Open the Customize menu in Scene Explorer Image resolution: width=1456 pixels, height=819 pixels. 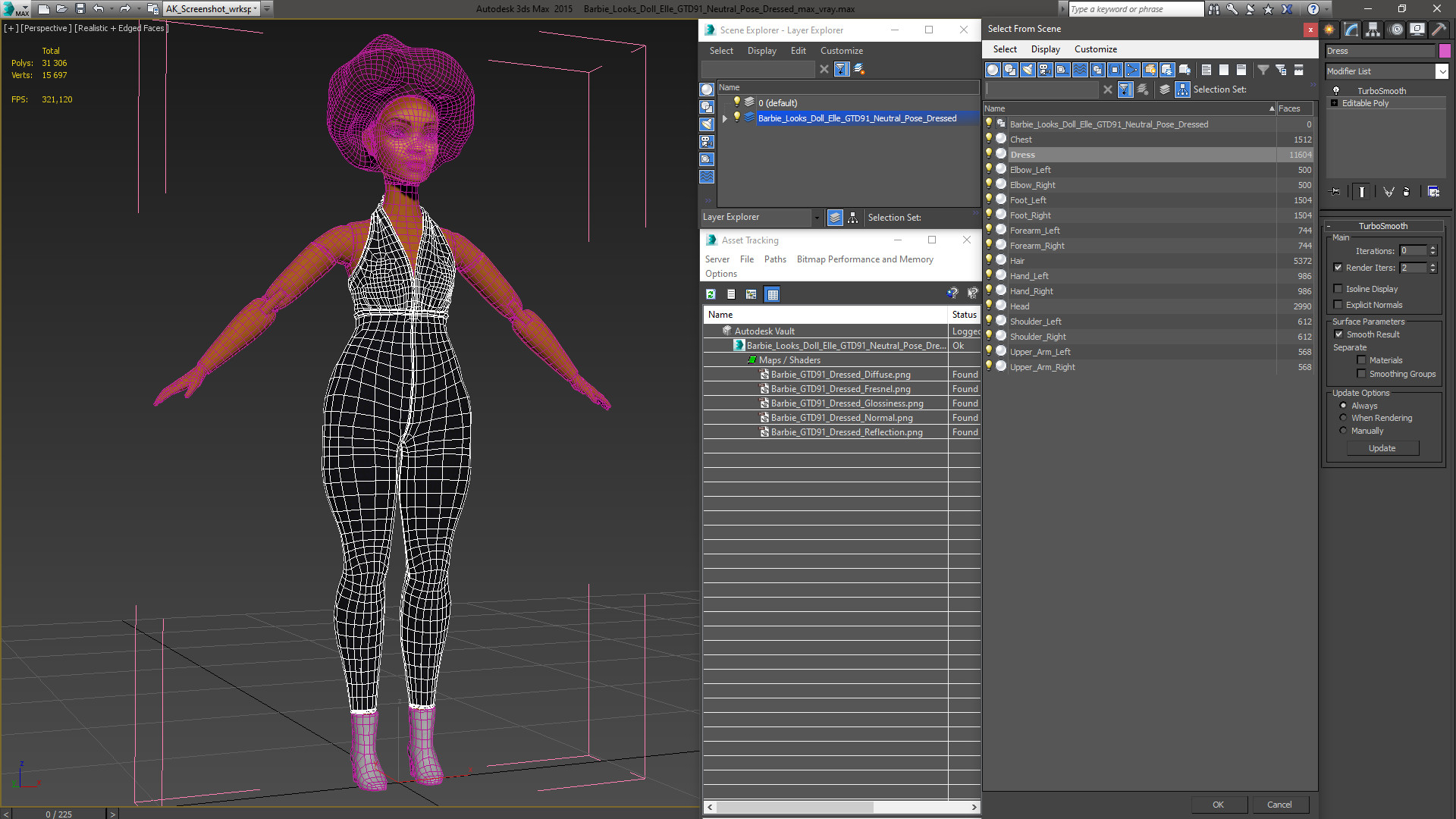(841, 51)
